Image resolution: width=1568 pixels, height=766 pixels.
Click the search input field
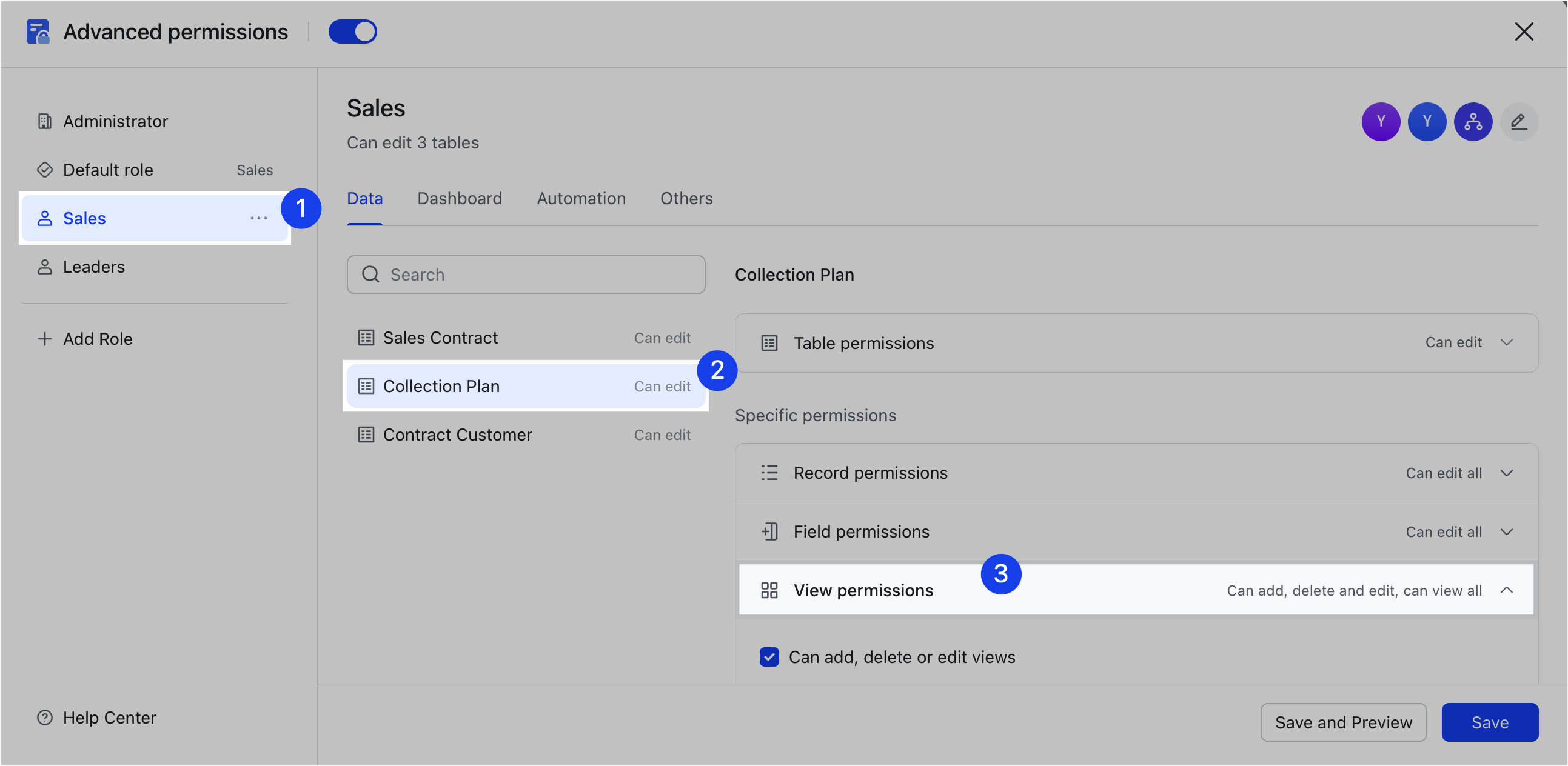525,275
